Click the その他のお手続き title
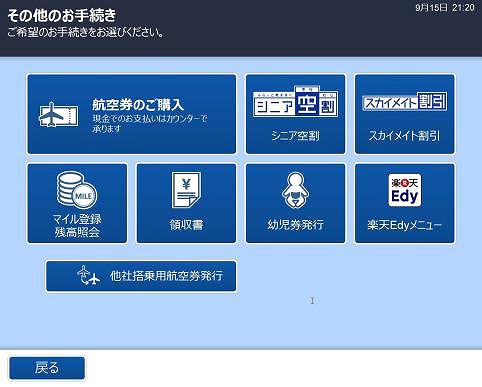The image size is (482, 387). tap(62, 15)
